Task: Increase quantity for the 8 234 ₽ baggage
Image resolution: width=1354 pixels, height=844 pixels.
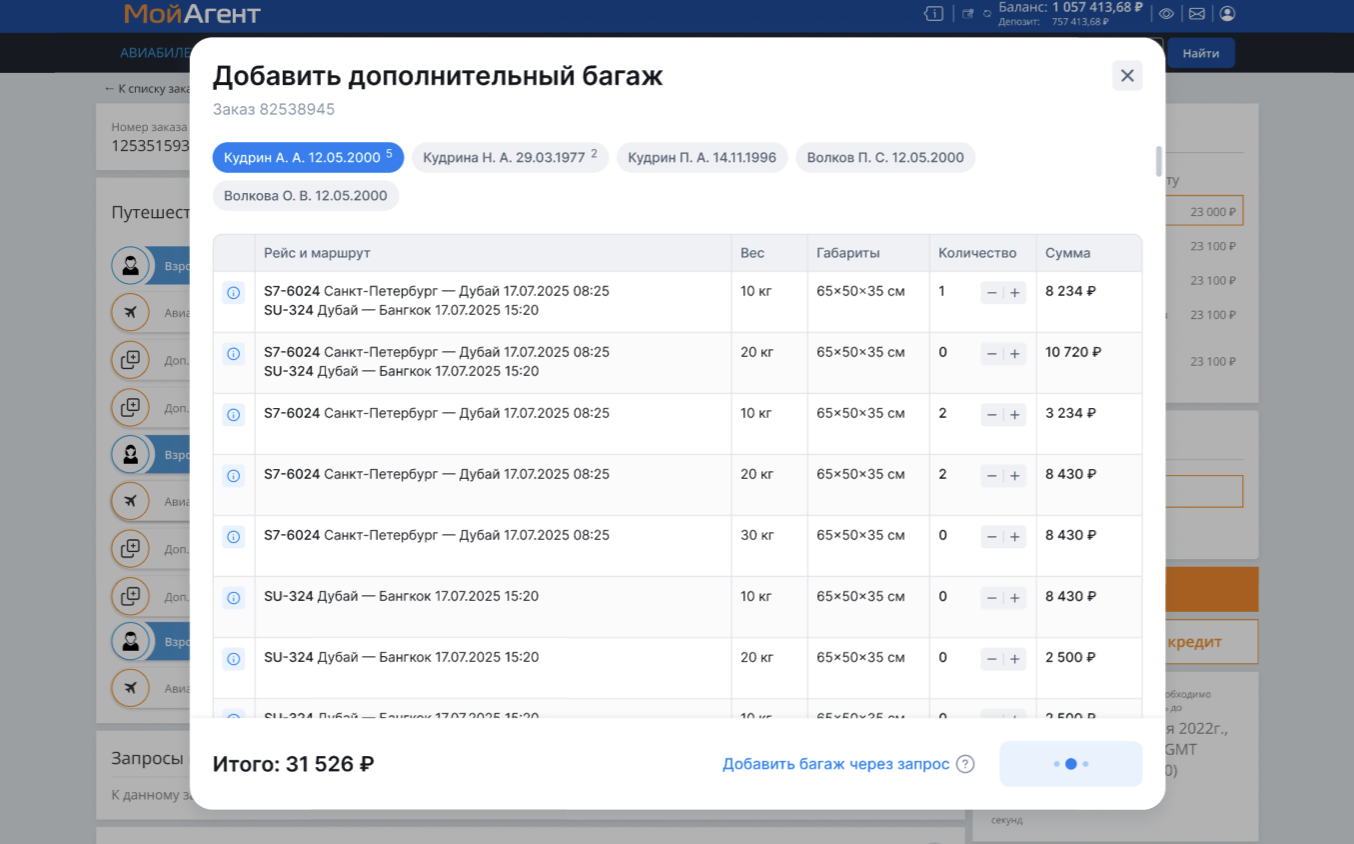Action: (1015, 293)
